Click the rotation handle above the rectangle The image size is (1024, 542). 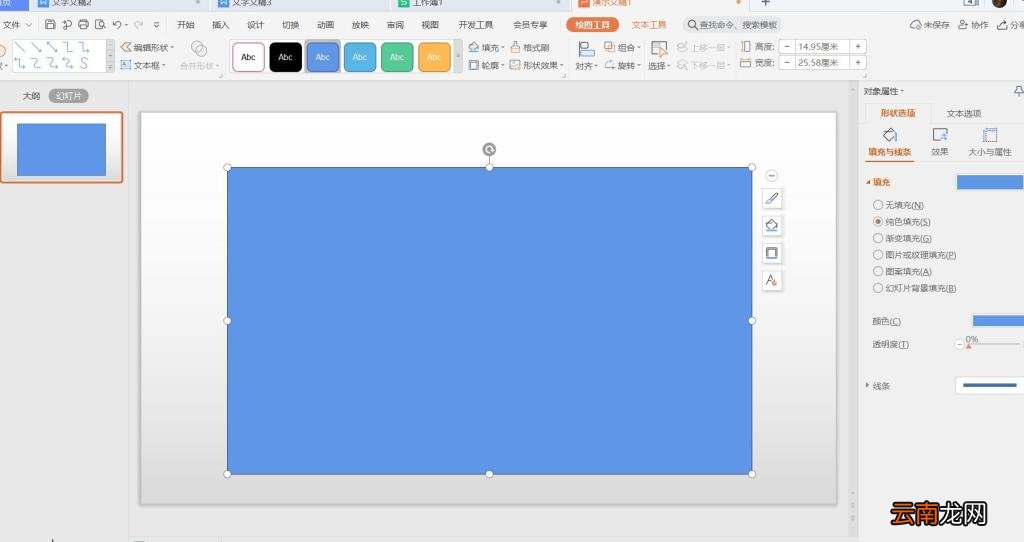(x=489, y=150)
